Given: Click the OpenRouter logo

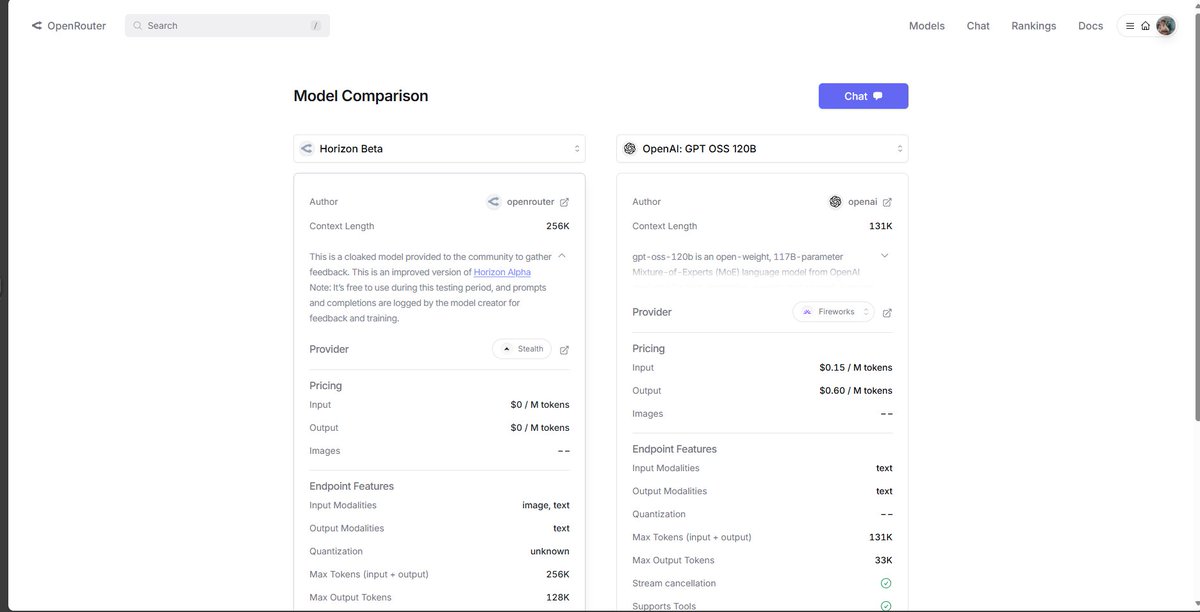Looking at the screenshot, I should (x=68, y=26).
